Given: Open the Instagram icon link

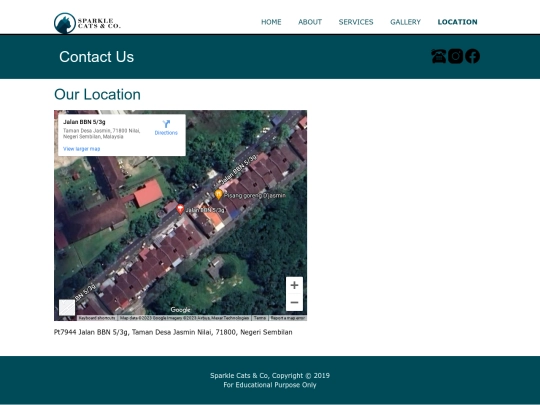Looking at the screenshot, I should (x=455, y=56).
